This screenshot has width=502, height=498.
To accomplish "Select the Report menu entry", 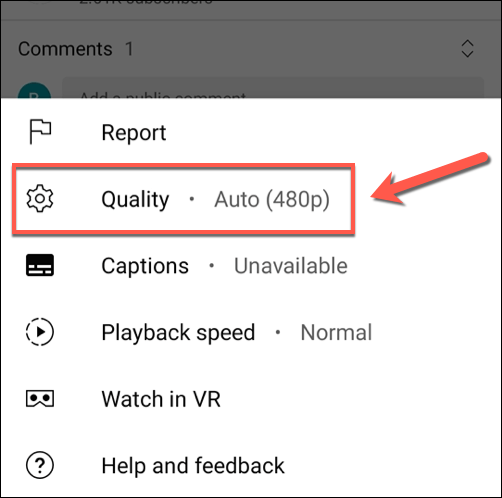I will (x=251, y=132).
